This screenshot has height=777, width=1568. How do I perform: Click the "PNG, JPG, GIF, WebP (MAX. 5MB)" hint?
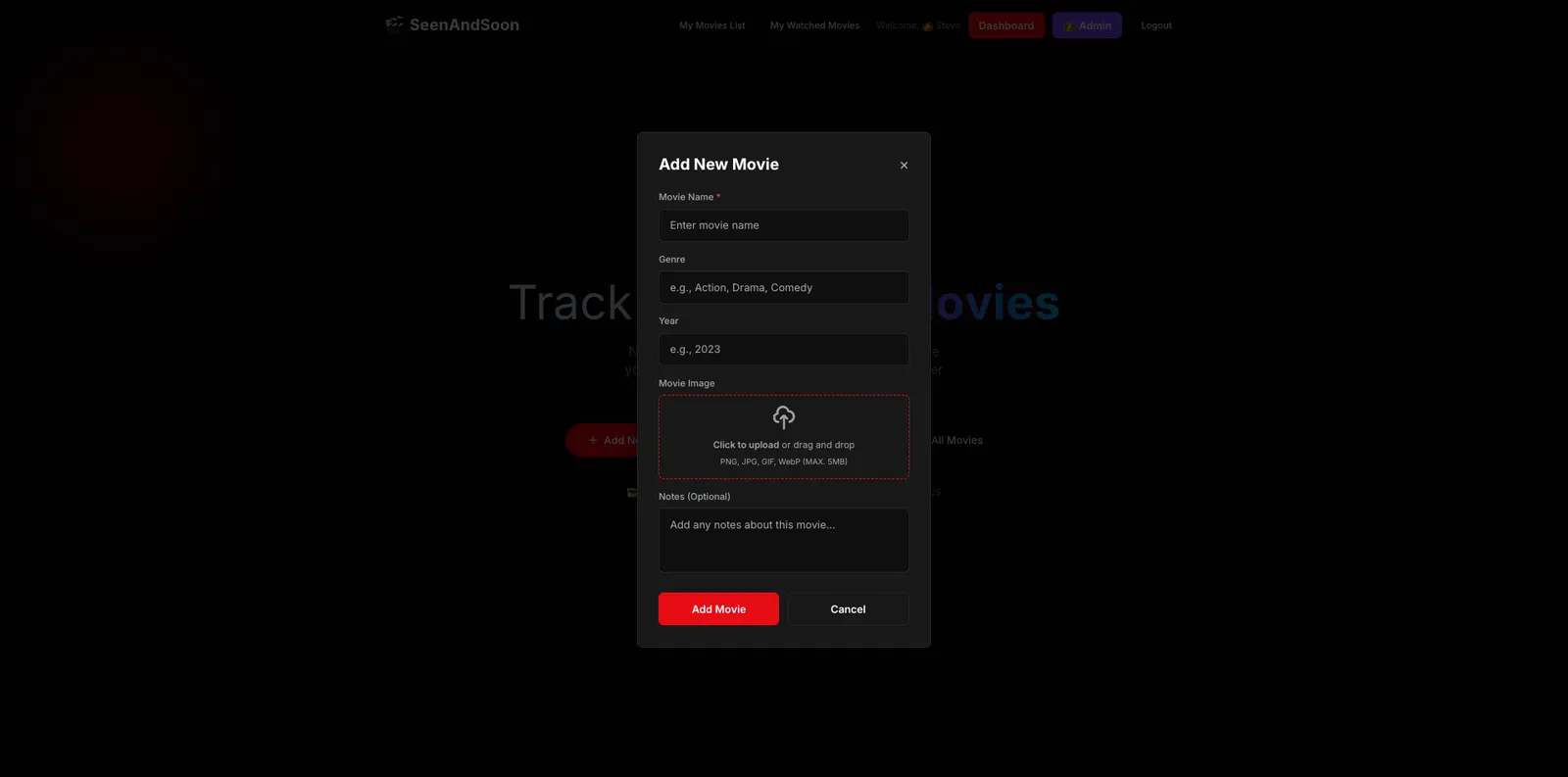784,461
